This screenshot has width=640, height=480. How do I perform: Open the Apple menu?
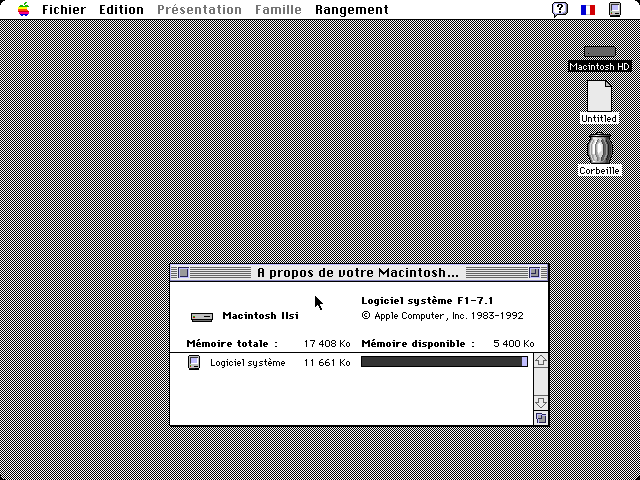click(24, 9)
